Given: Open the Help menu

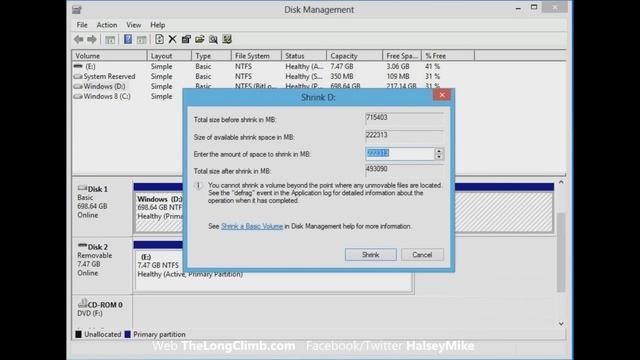Looking at the screenshot, I should [x=158, y=25].
